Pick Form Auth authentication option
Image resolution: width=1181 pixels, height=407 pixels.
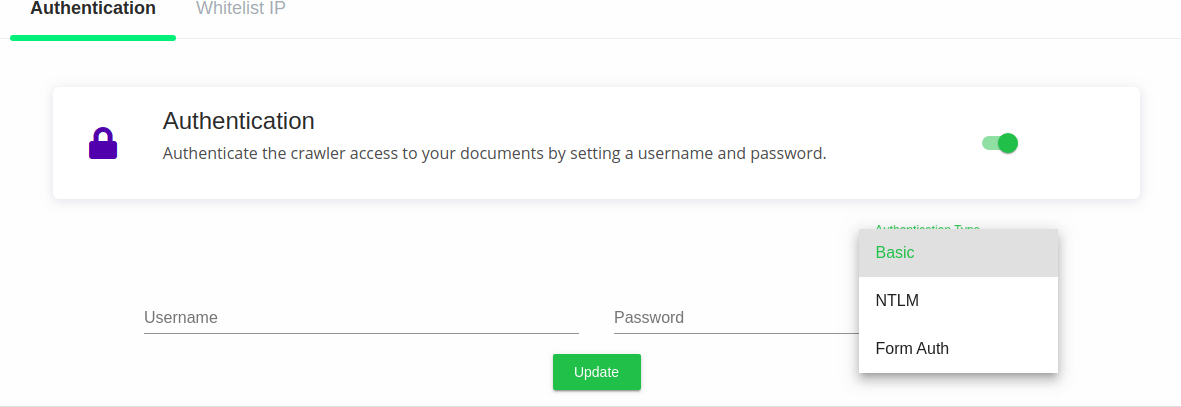pos(958,349)
